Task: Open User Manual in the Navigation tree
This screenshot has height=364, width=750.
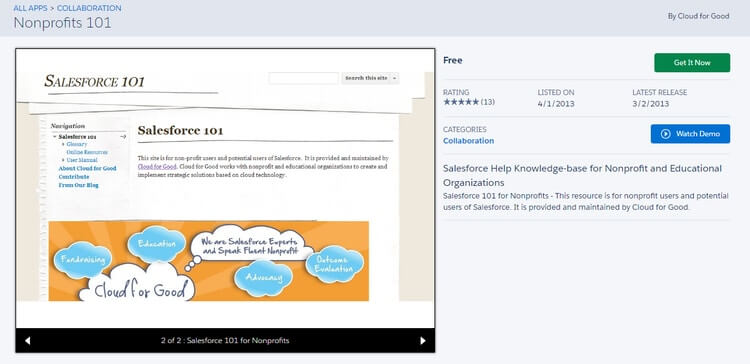Action: 82,160
